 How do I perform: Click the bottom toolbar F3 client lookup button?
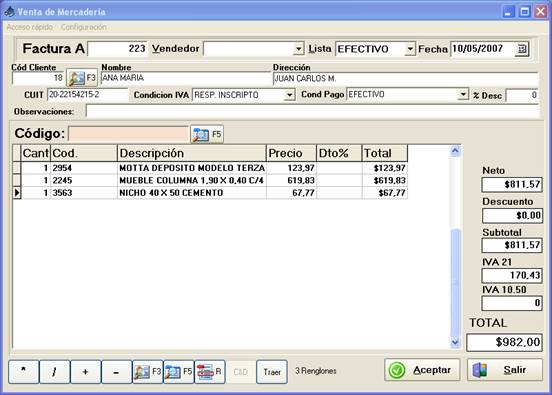pyautogui.click(x=148, y=371)
